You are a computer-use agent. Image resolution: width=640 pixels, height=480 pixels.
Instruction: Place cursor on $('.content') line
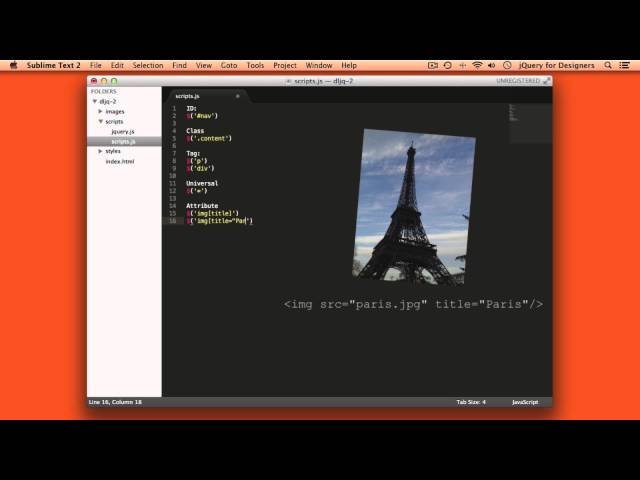209,138
